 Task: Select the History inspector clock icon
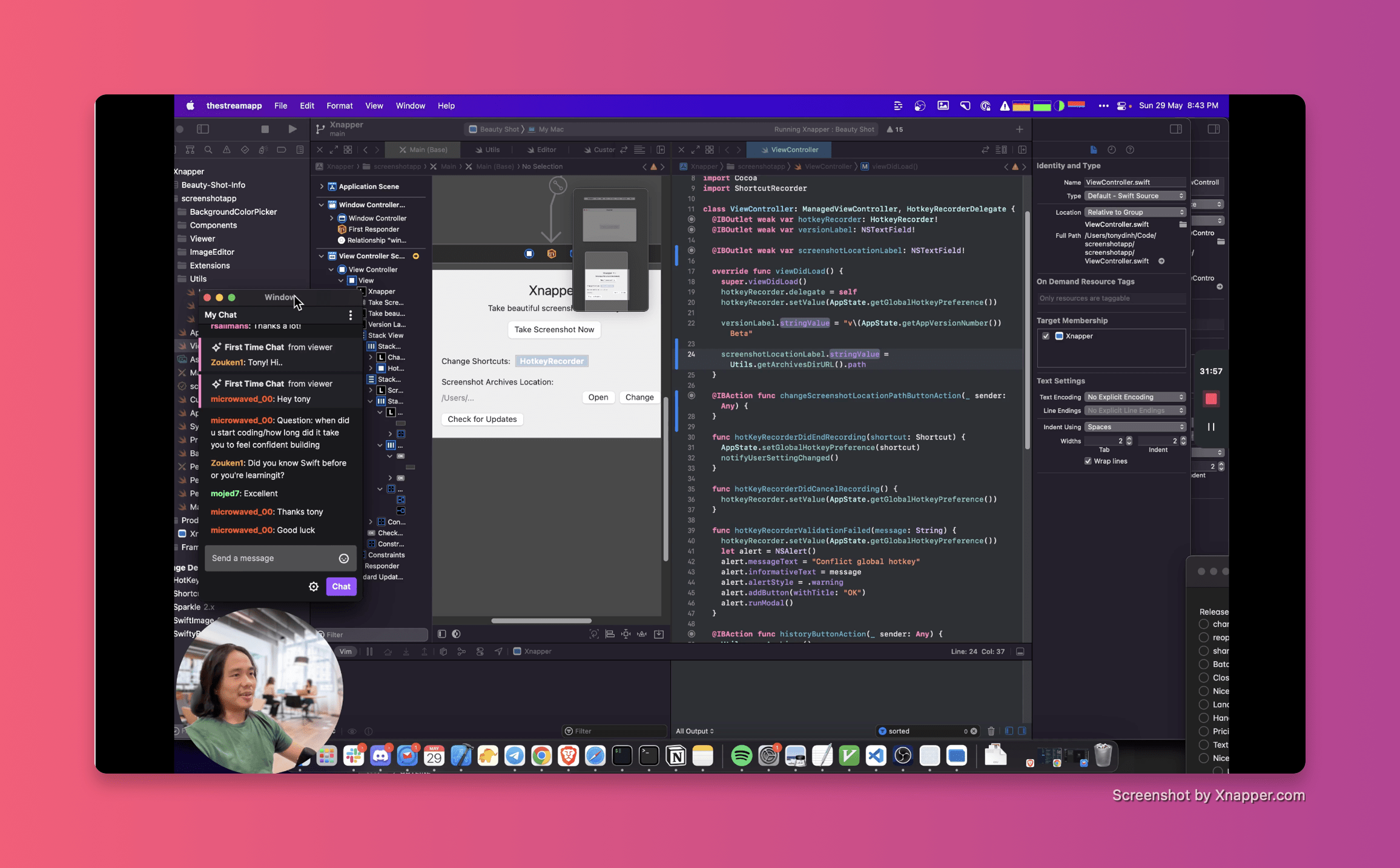point(1112,150)
